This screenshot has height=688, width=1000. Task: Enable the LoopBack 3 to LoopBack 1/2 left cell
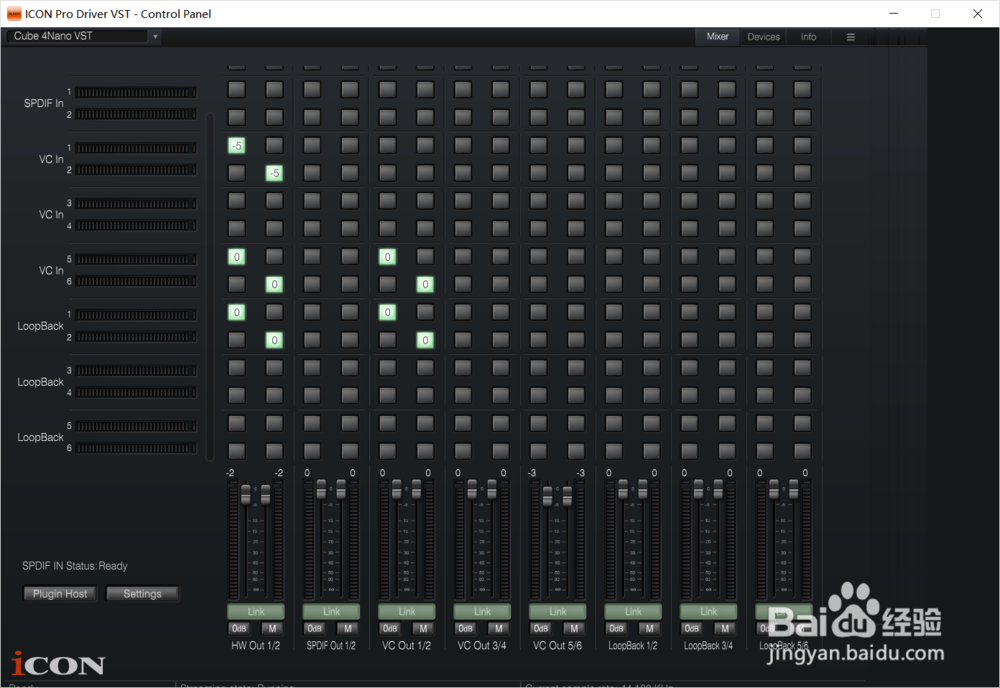[x=614, y=368]
